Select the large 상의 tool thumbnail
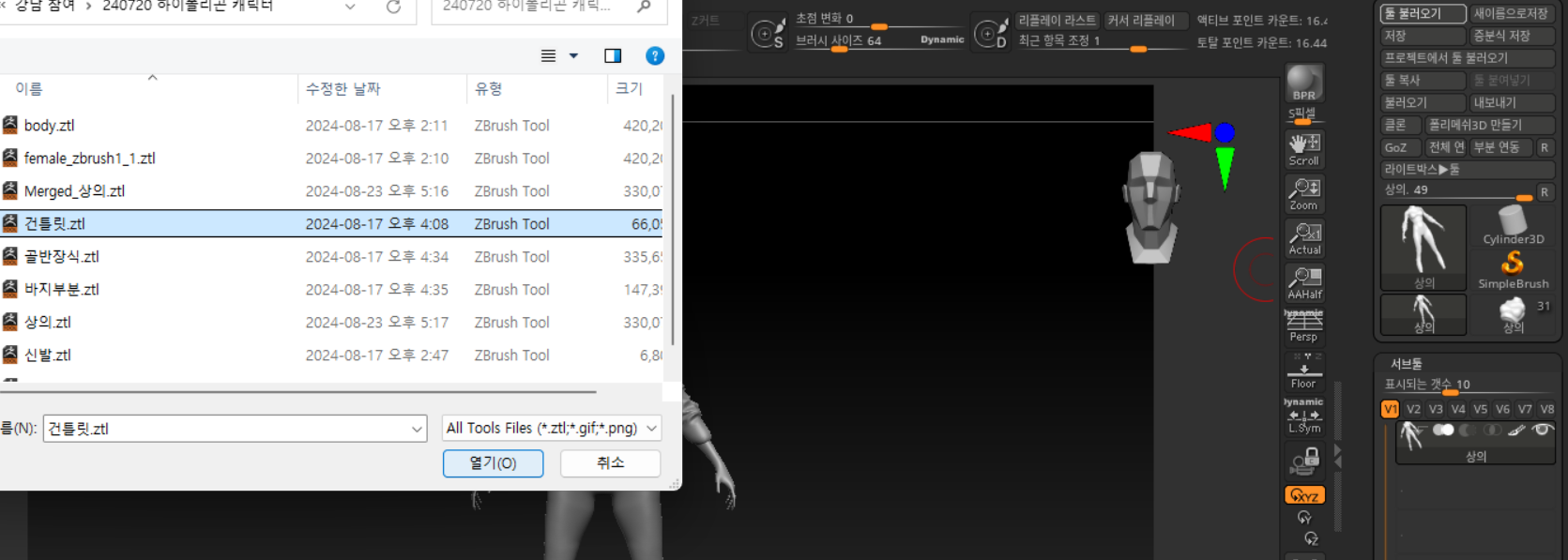The image size is (1568, 560). pos(1423,248)
